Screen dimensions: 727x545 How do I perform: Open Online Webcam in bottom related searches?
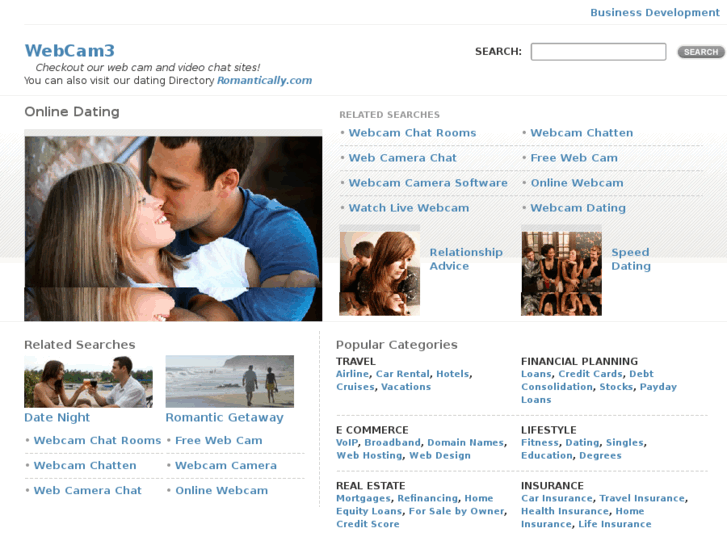pos(221,490)
